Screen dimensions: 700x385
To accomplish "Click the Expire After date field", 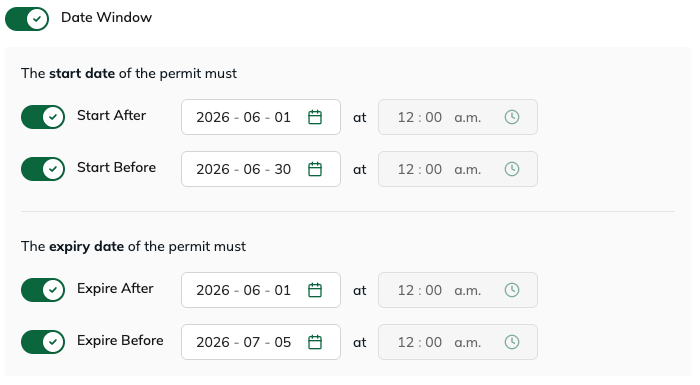I will point(261,290).
